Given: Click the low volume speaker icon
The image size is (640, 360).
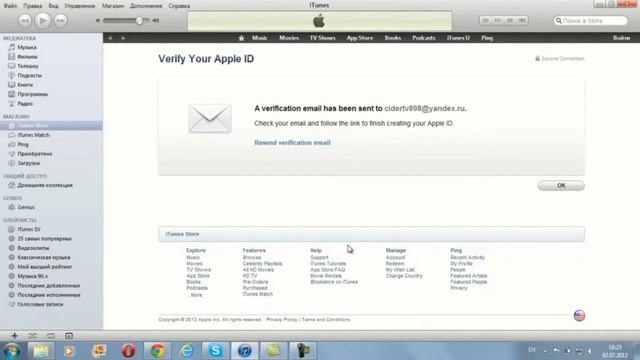Looking at the screenshot, I should click(98, 20).
